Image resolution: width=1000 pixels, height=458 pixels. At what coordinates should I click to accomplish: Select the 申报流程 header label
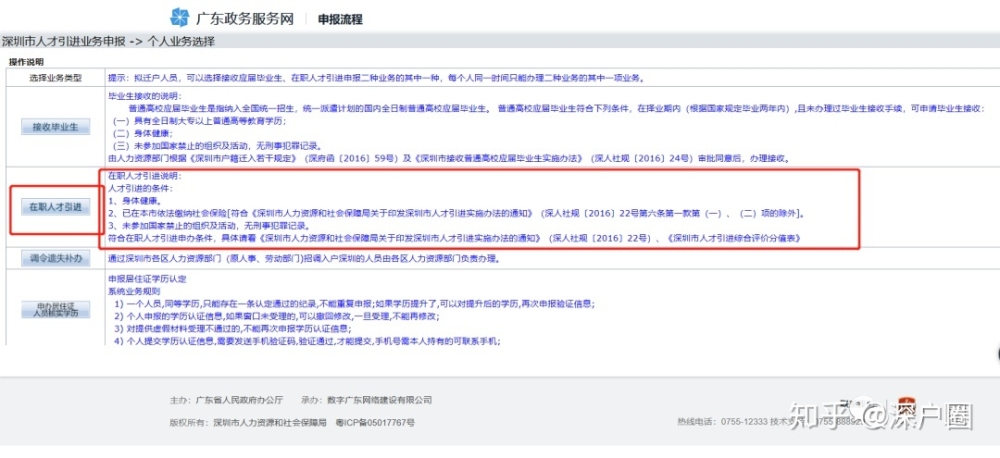coord(340,19)
